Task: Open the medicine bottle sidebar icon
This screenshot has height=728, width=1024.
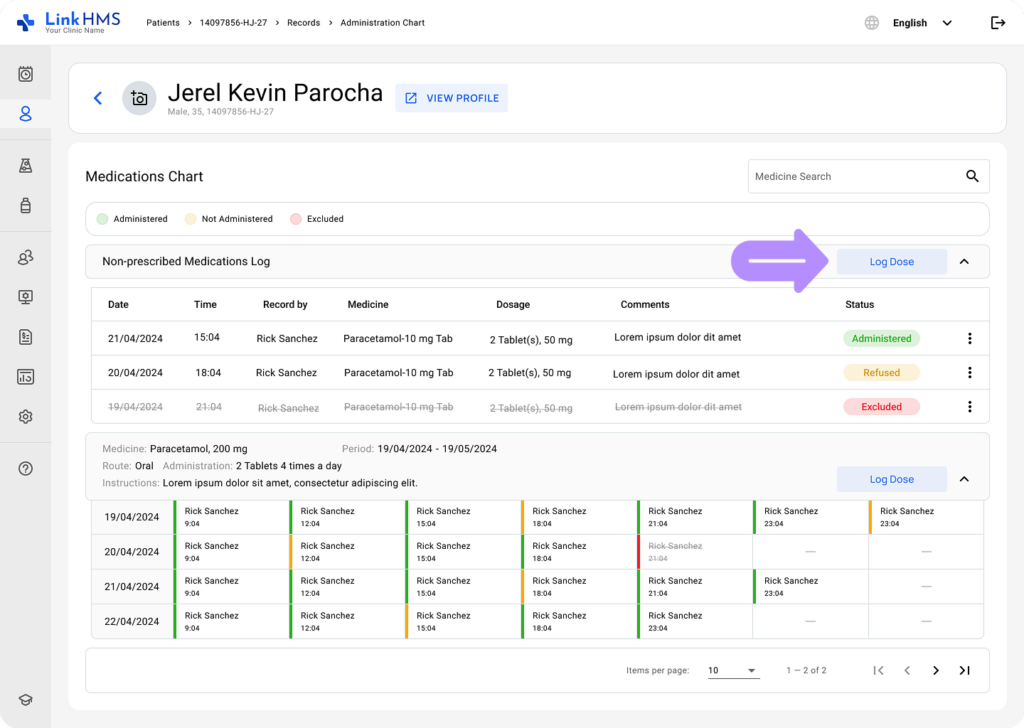Action: 26,206
